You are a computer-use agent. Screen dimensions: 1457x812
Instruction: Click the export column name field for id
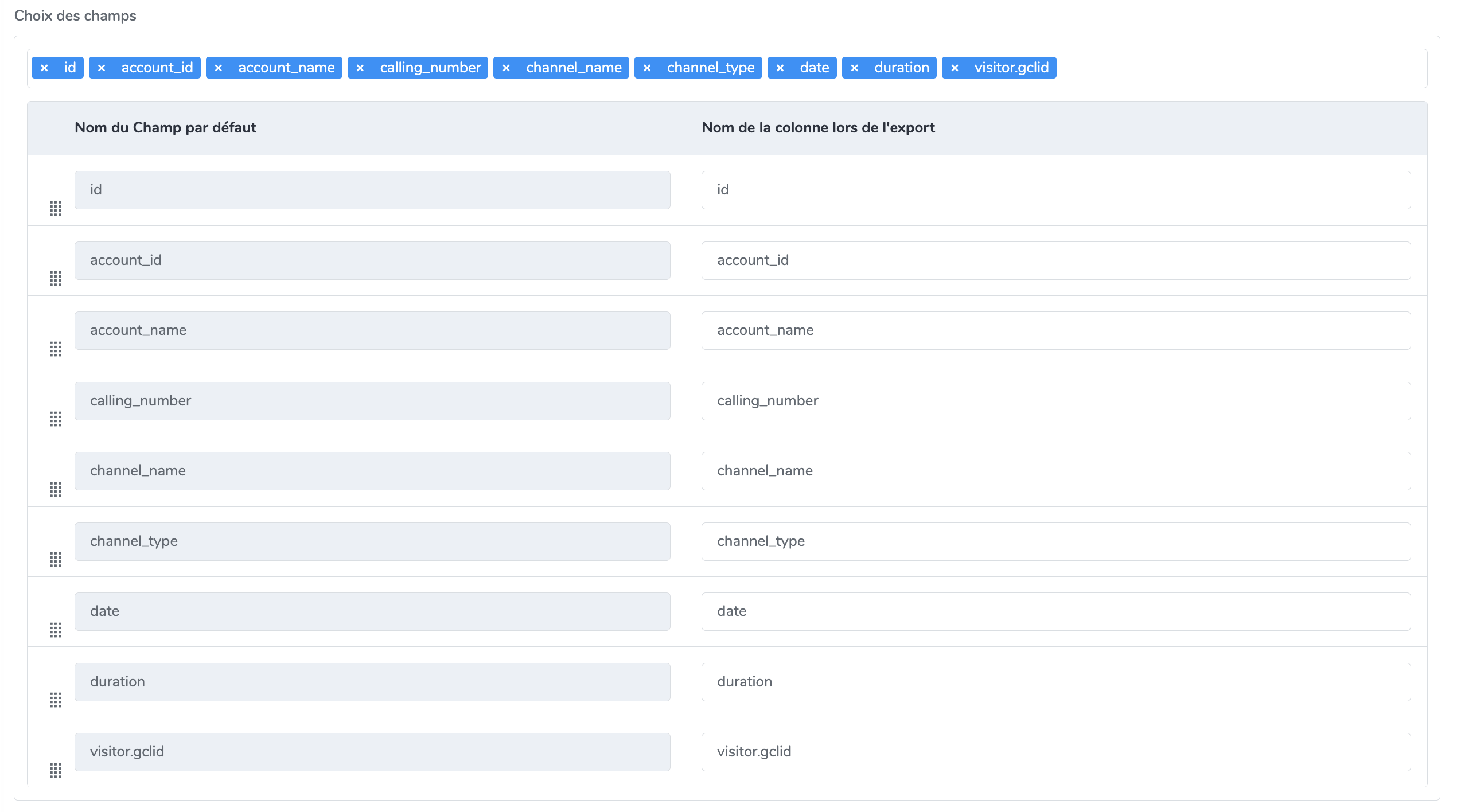(x=1055, y=190)
